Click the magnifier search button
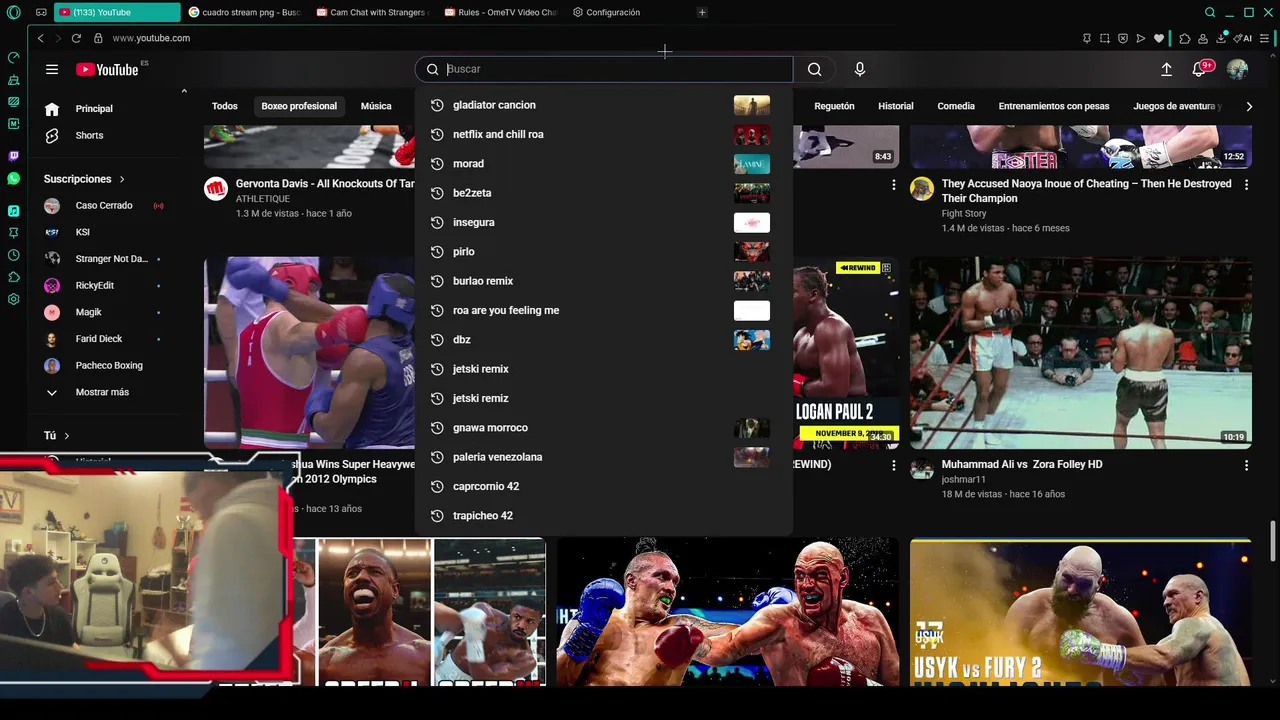1280x720 pixels. pyautogui.click(x=814, y=69)
